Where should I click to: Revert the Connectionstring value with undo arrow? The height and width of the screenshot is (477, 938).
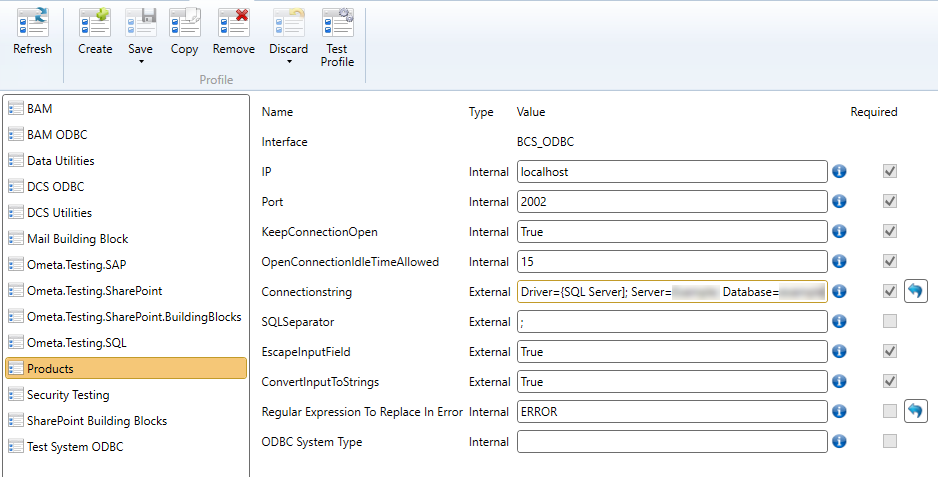917,291
